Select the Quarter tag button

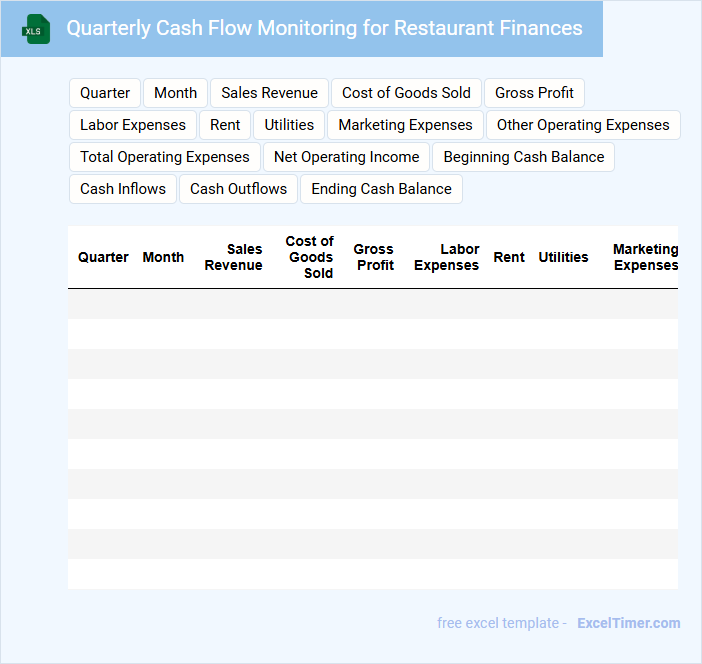pos(105,93)
